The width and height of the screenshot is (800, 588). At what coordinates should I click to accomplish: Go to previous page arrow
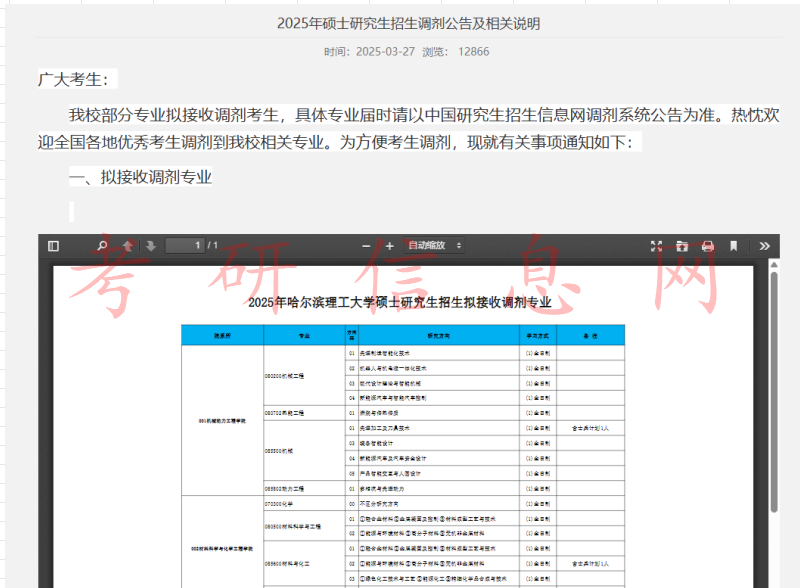coord(128,246)
